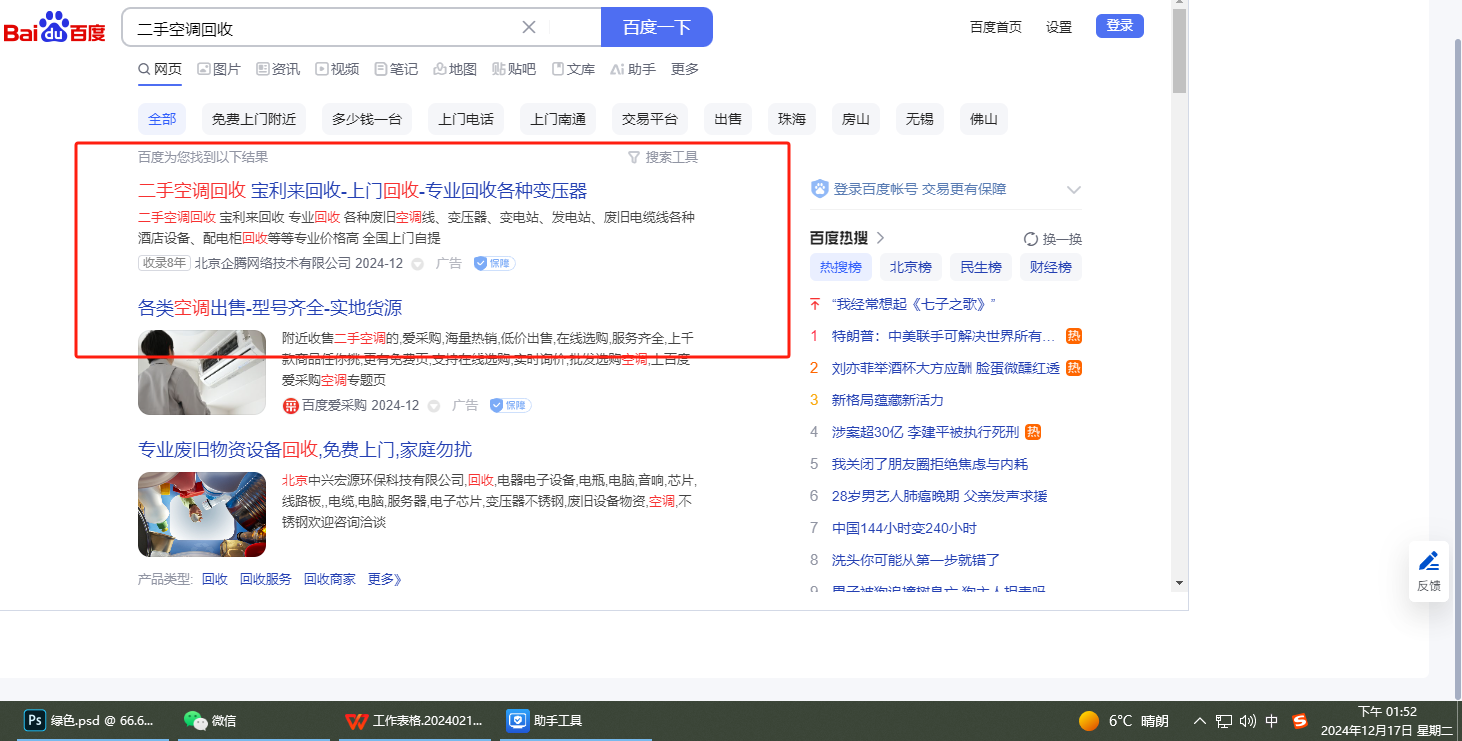Switch to the 视频 search tab
Image resolution: width=1462 pixels, height=741 pixels.
point(337,69)
